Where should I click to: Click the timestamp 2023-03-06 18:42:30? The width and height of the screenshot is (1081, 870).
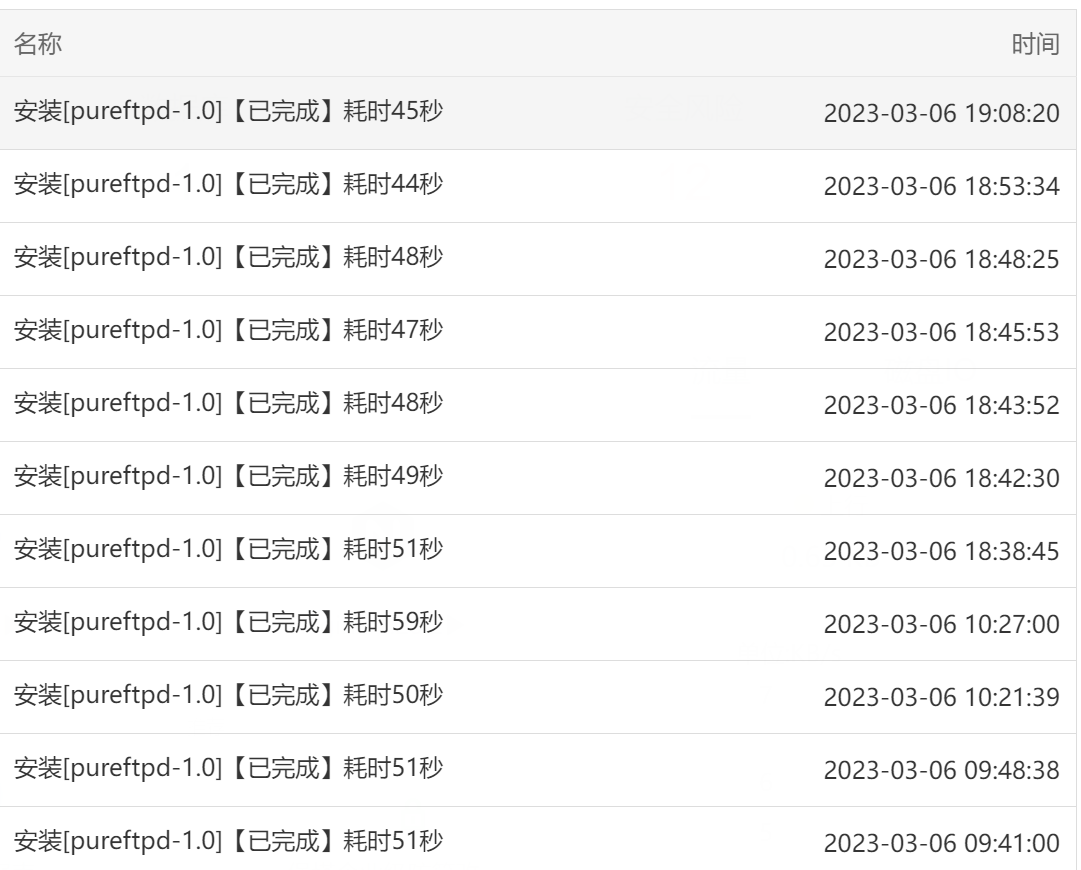[941, 478]
